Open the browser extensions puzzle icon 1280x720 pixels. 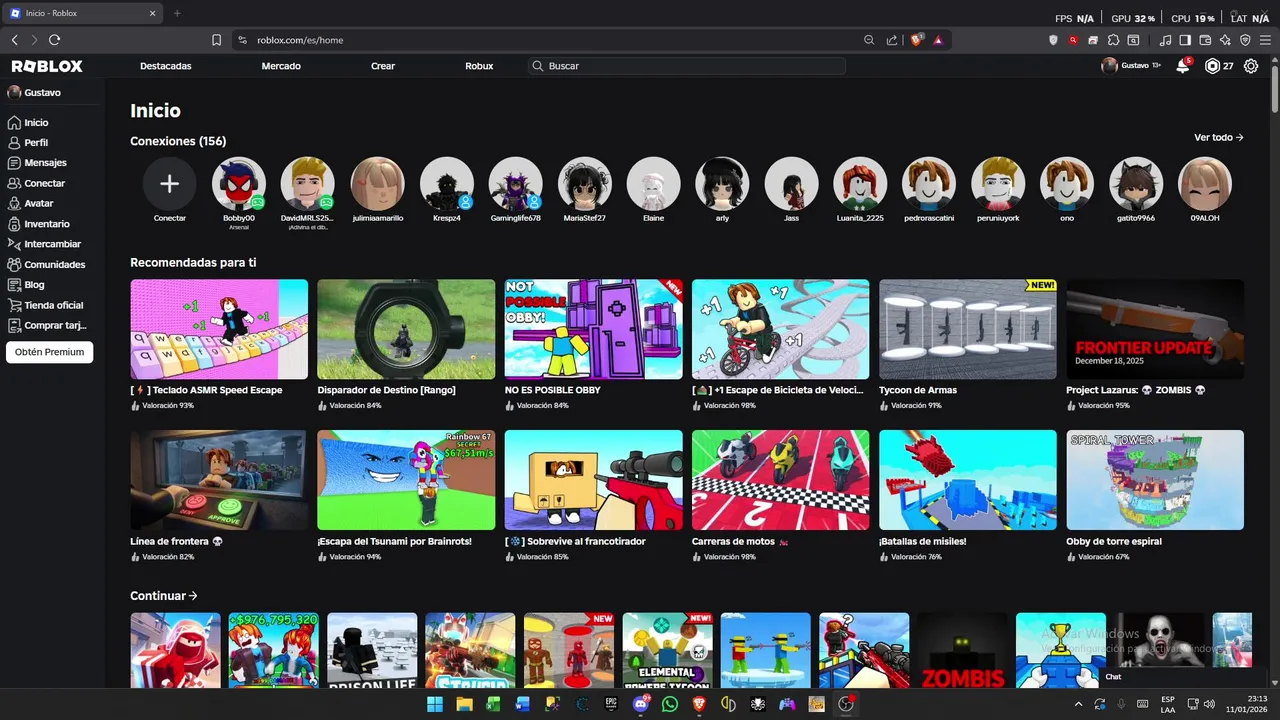pos(1113,40)
